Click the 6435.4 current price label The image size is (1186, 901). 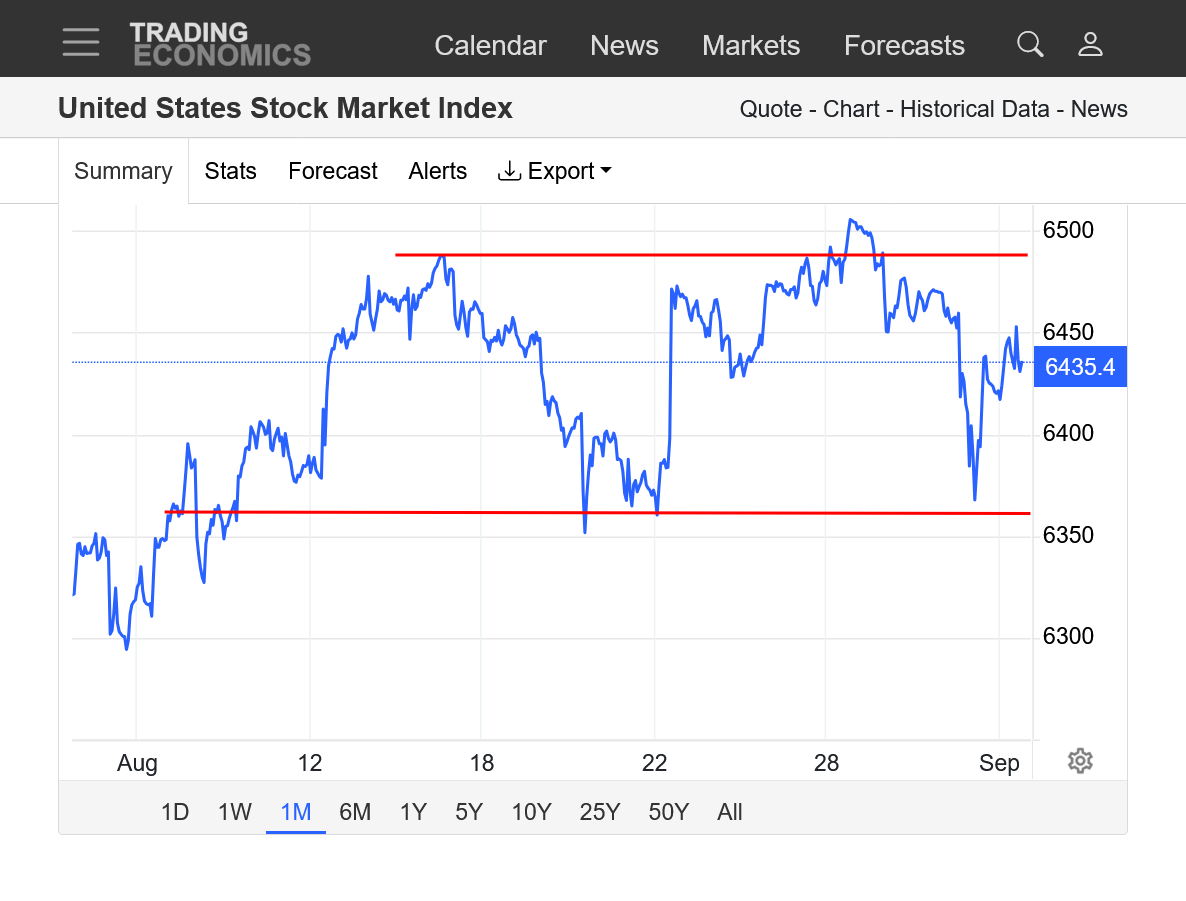[1080, 367]
